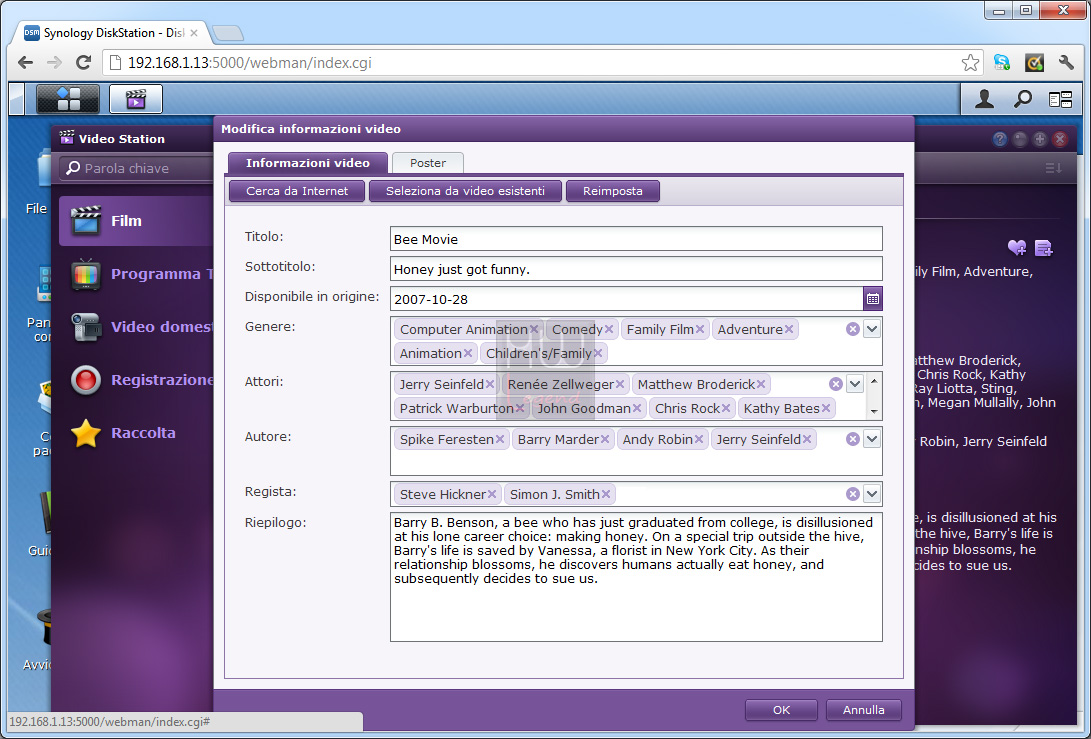Remove actor Patrick Warburton tag
This screenshot has height=739, width=1091.
pyautogui.click(x=520, y=408)
